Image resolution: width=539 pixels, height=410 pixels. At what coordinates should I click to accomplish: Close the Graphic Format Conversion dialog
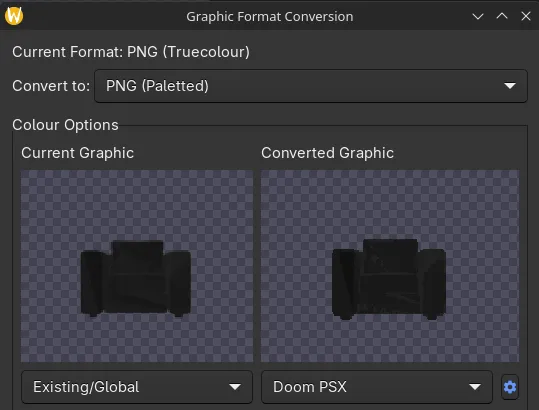coord(526,16)
